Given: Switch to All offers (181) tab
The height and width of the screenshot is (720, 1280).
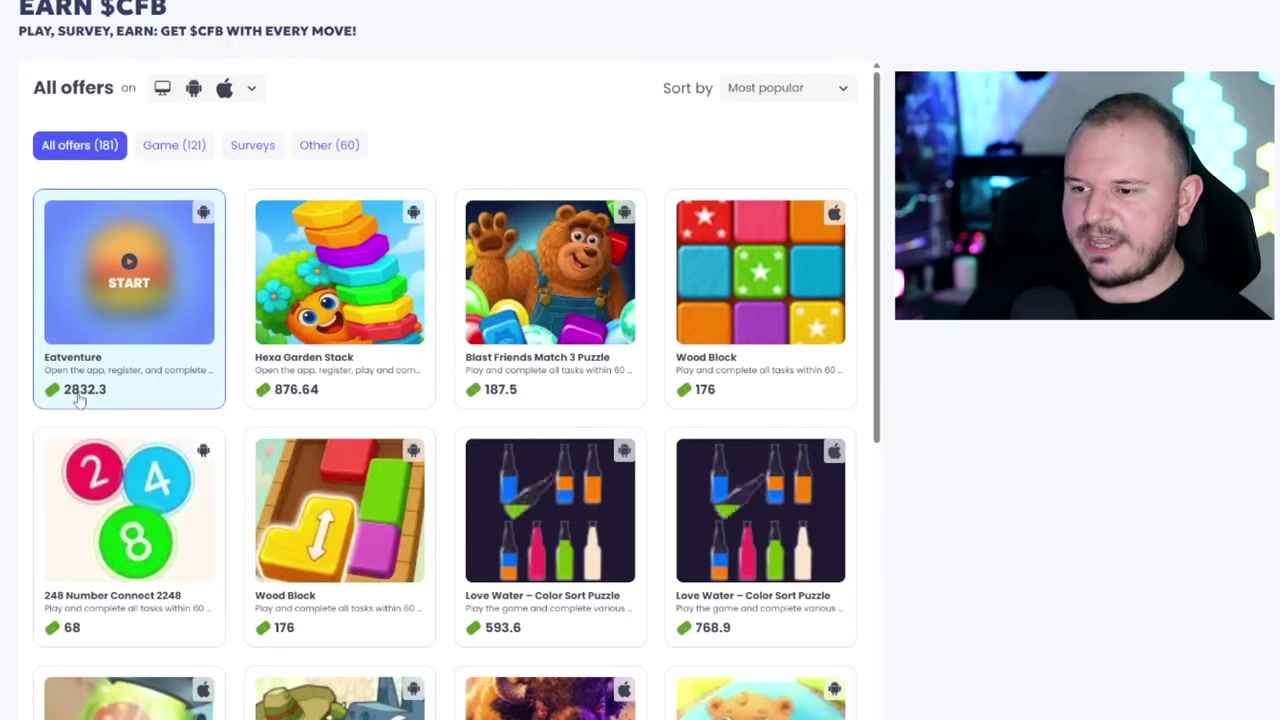Looking at the screenshot, I should (80, 145).
